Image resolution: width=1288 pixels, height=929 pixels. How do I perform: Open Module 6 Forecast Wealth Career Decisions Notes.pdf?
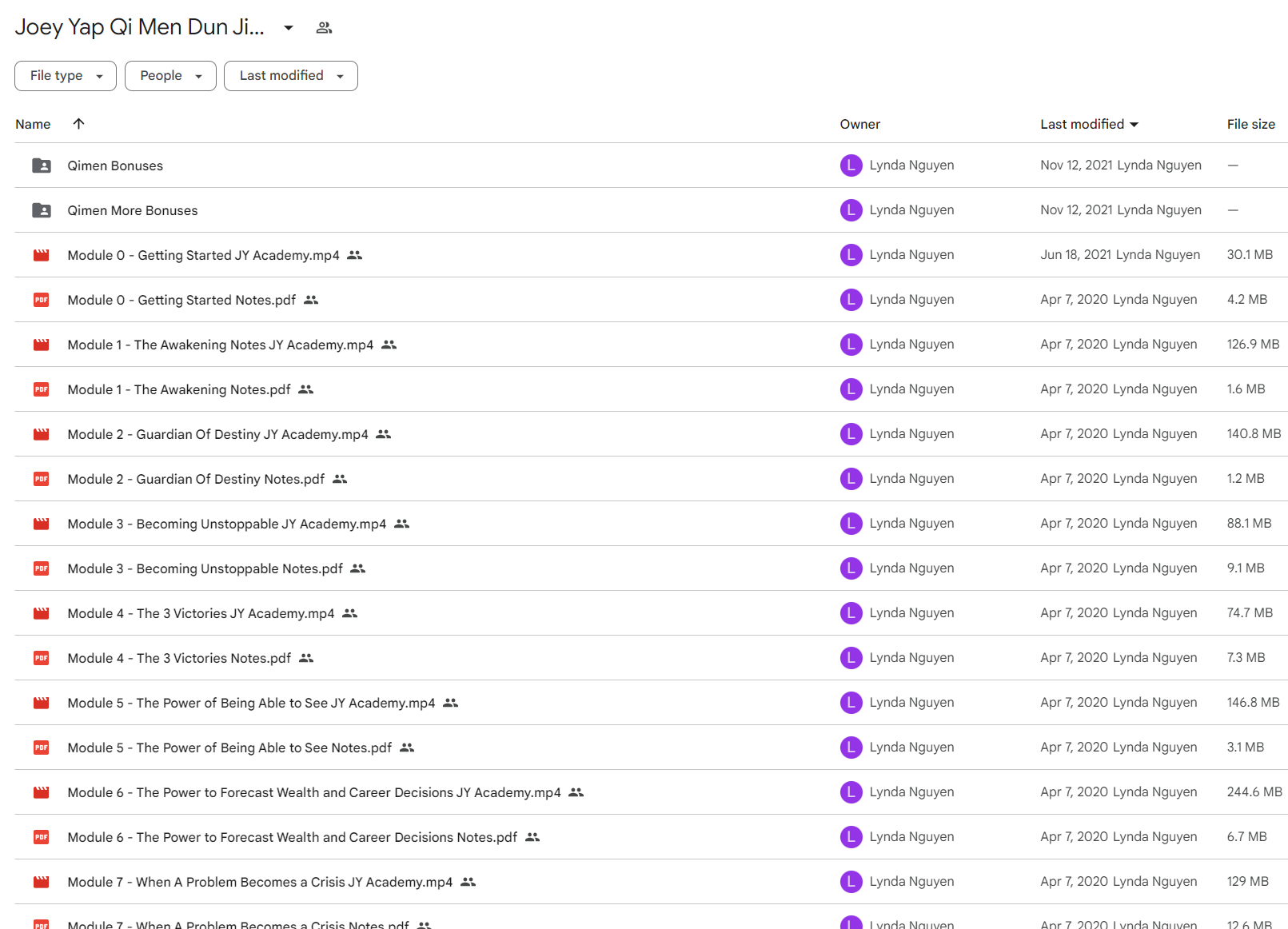click(293, 837)
